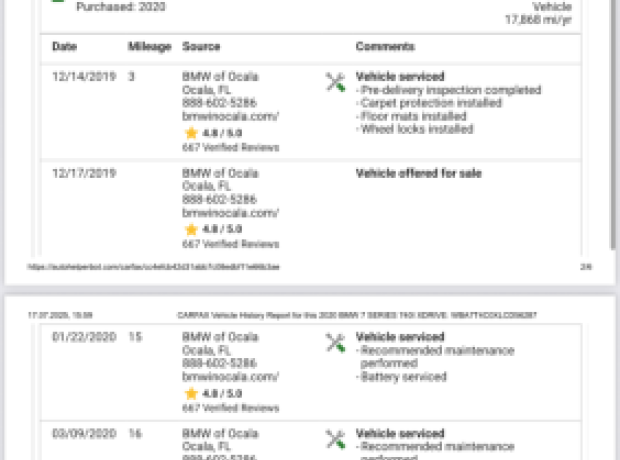Click 667 Verified Reviews under 01/22/2020 entry
620x460 pixels.
[x=231, y=408]
